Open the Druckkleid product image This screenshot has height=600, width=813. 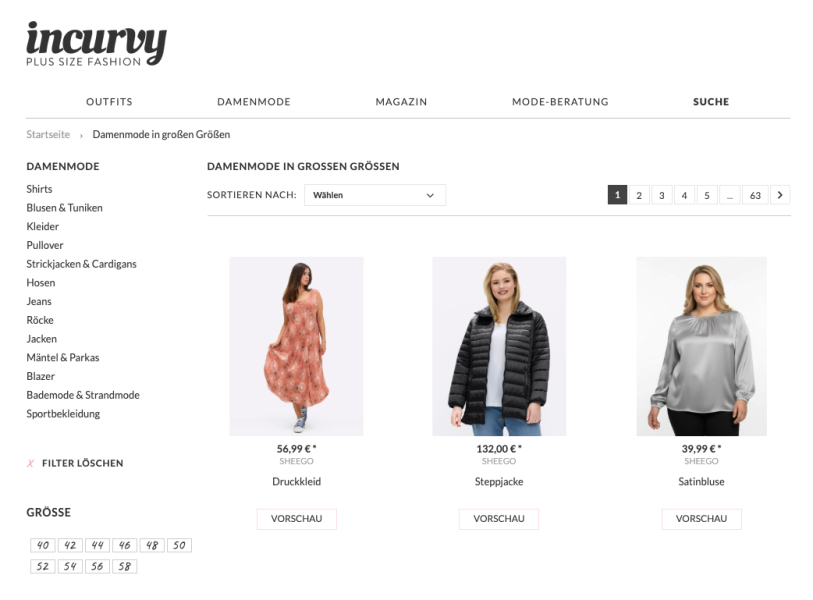297,346
